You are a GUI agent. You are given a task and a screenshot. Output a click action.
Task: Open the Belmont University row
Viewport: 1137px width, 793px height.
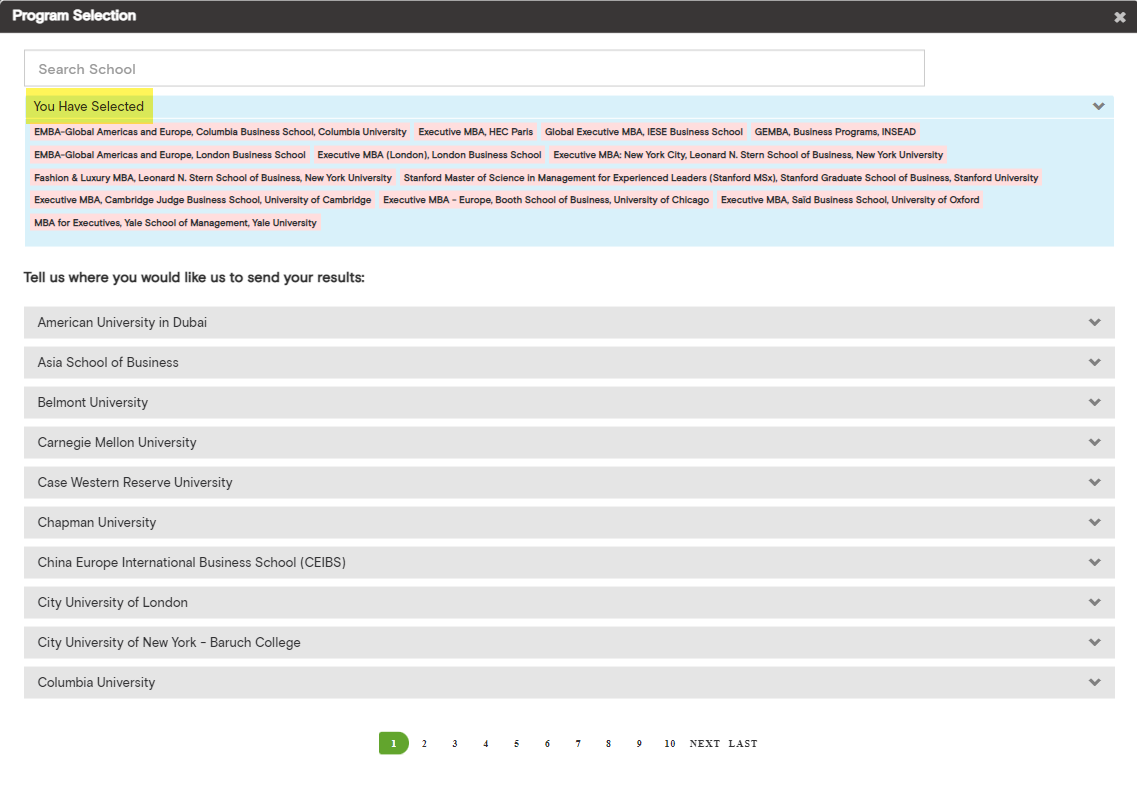[569, 402]
